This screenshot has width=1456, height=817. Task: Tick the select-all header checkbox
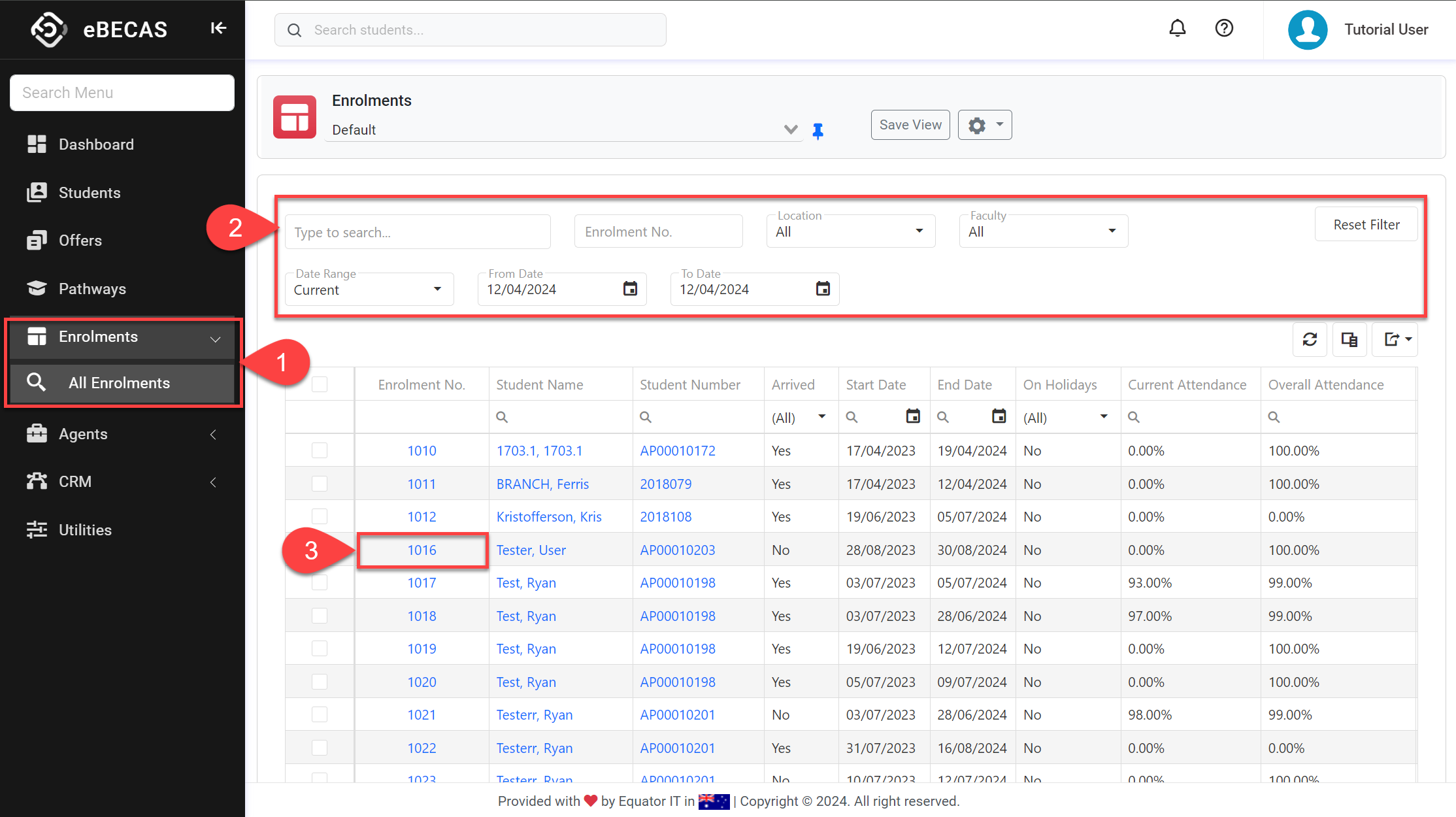click(320, 384)
